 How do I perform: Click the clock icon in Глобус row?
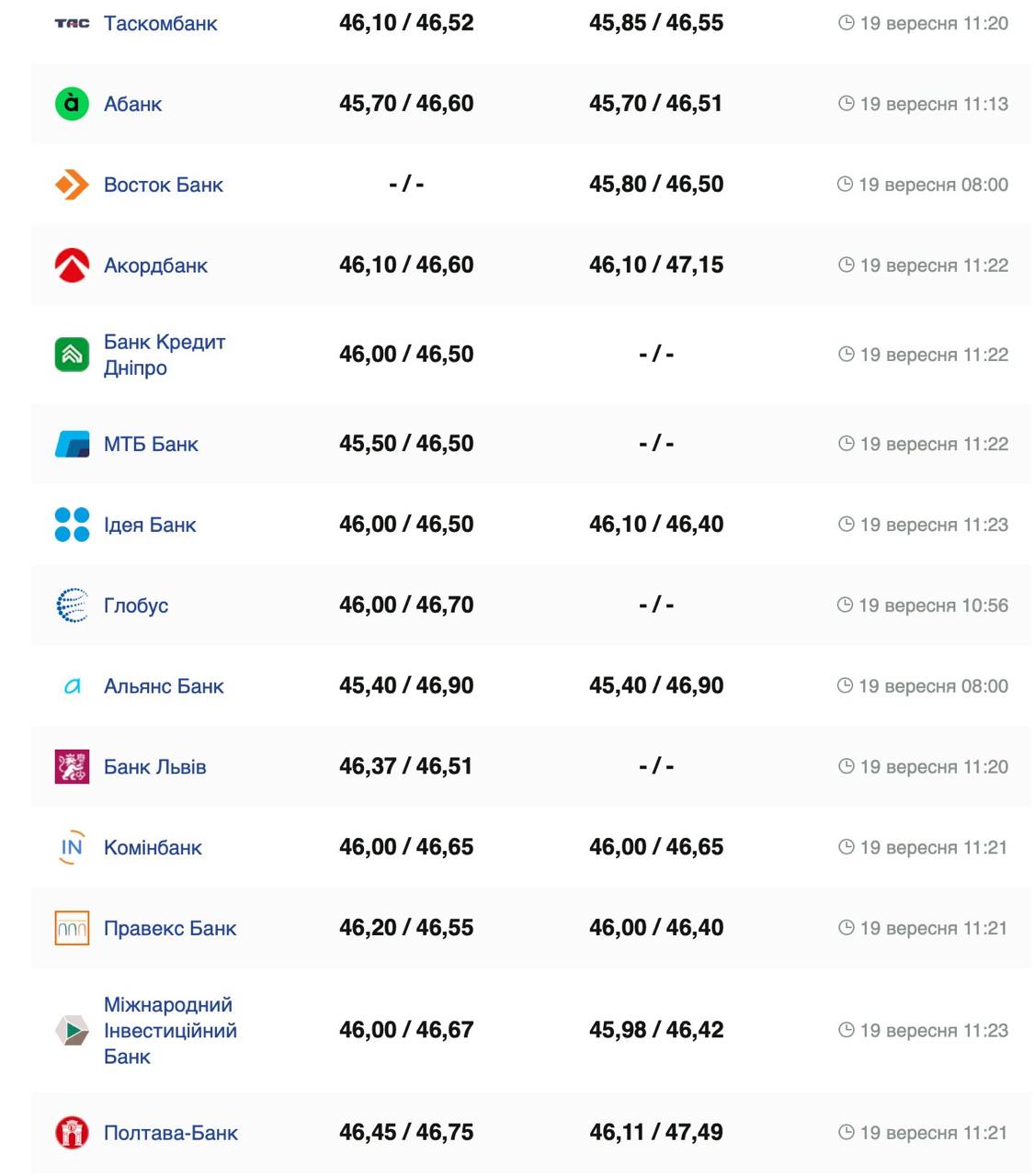click(x=845, y=605)
